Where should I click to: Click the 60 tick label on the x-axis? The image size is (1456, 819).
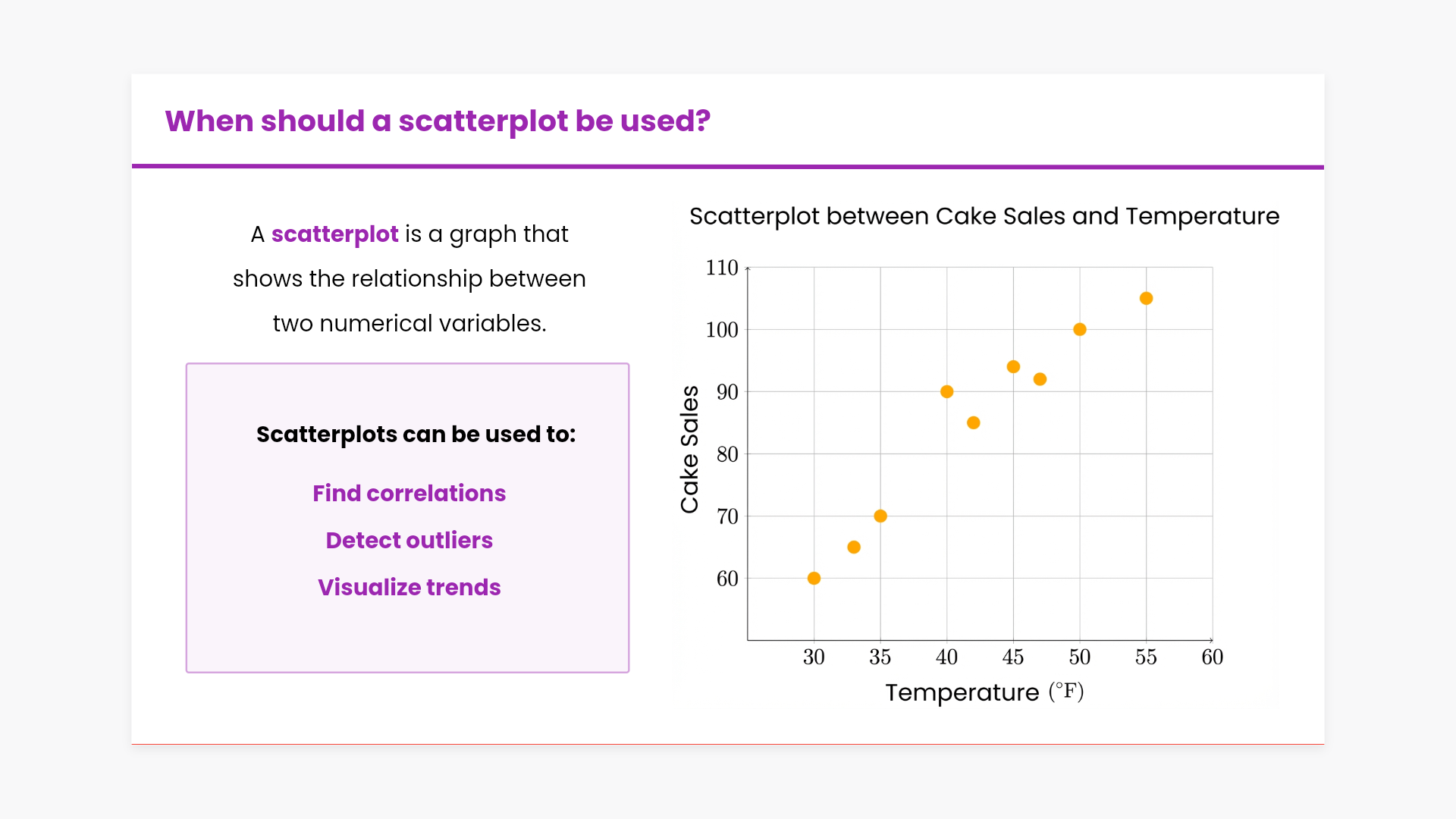pos(1212,657)
